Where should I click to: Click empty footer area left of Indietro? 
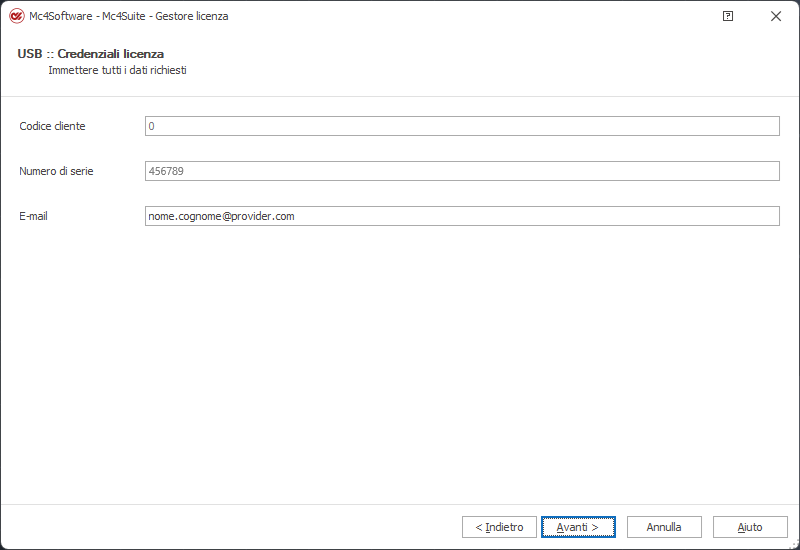tap(230, 527)
